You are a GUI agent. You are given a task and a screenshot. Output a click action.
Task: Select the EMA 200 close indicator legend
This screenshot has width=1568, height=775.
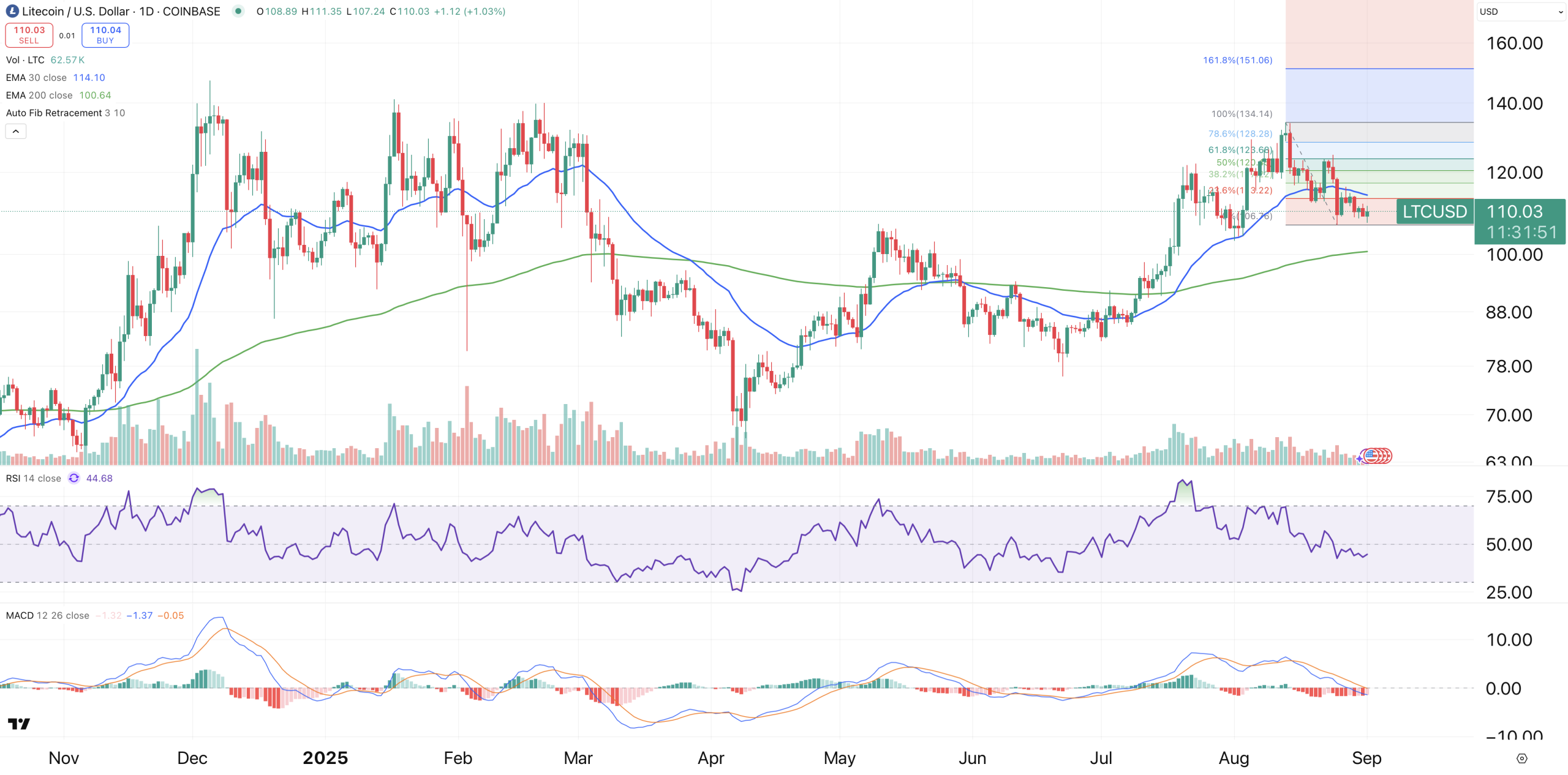[x=39, y=95]
